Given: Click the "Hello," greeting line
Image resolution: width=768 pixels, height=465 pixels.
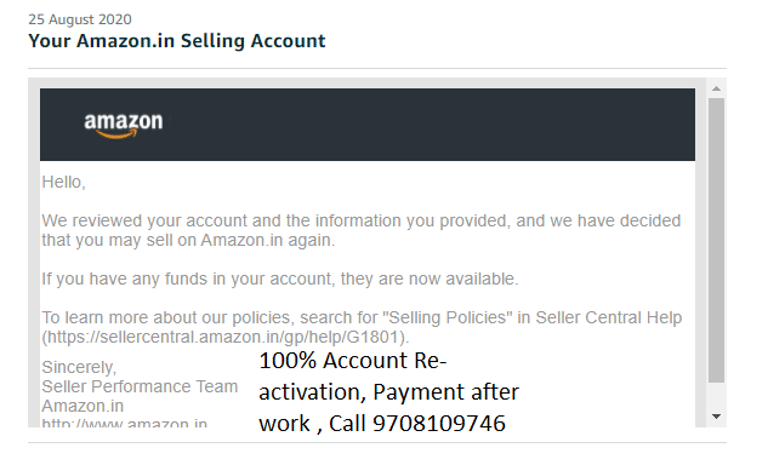Looking at the screenshot, I should tap(63, 183).
